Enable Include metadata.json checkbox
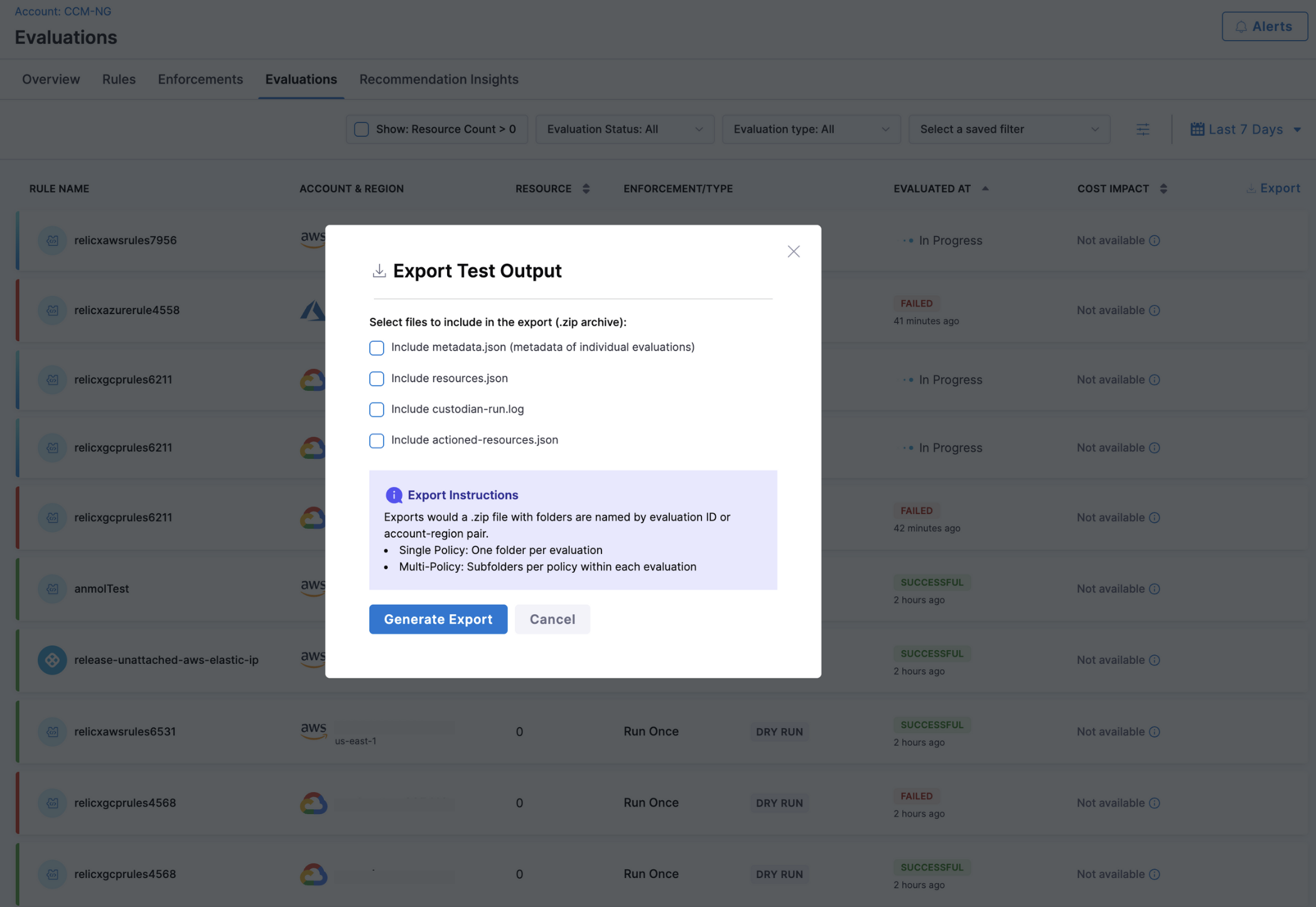This screenshot has height=907, width=1316. point(376,348)
